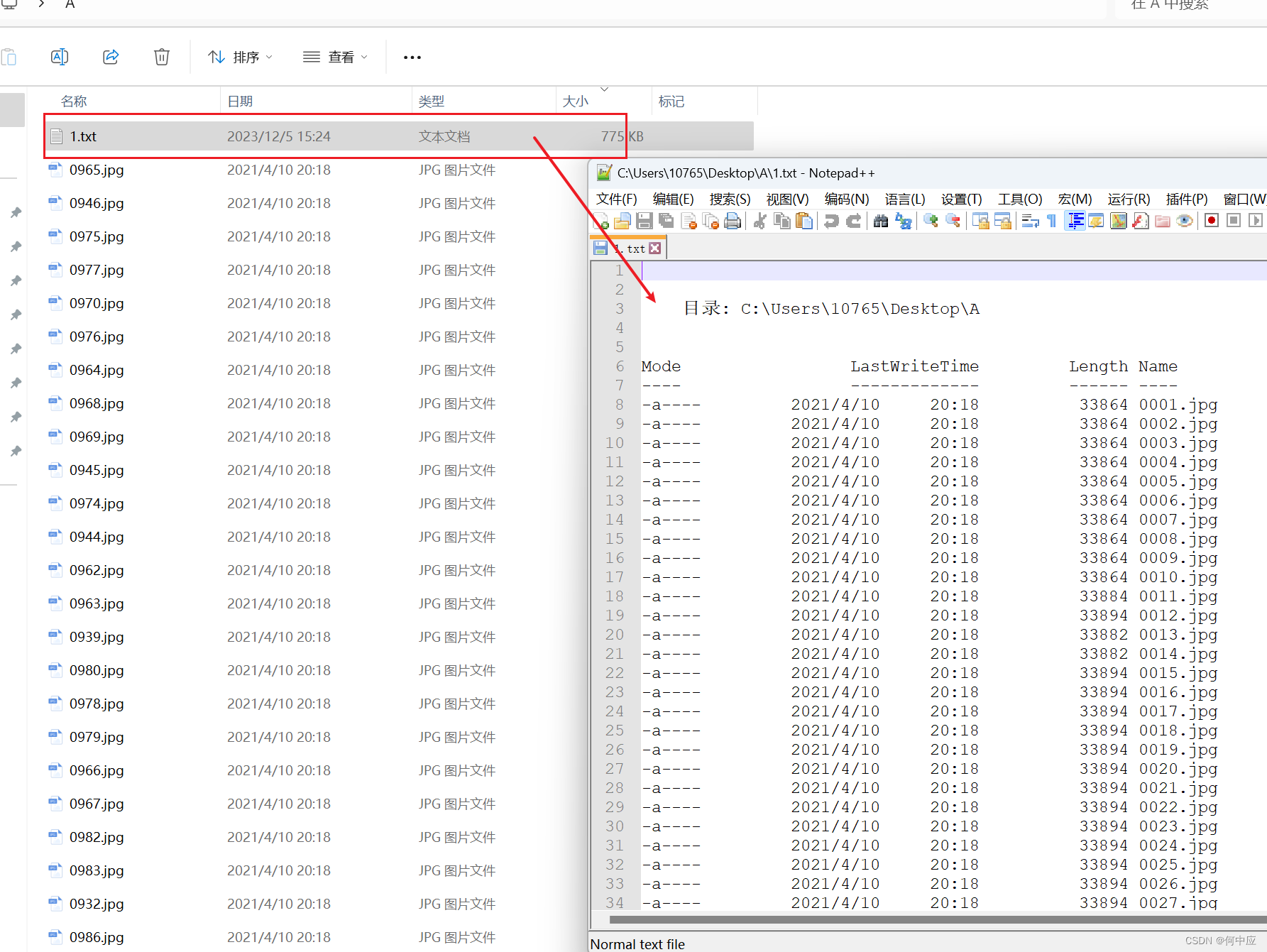
Task: Select the file 0986.jpg
Action: coord(97,938)
